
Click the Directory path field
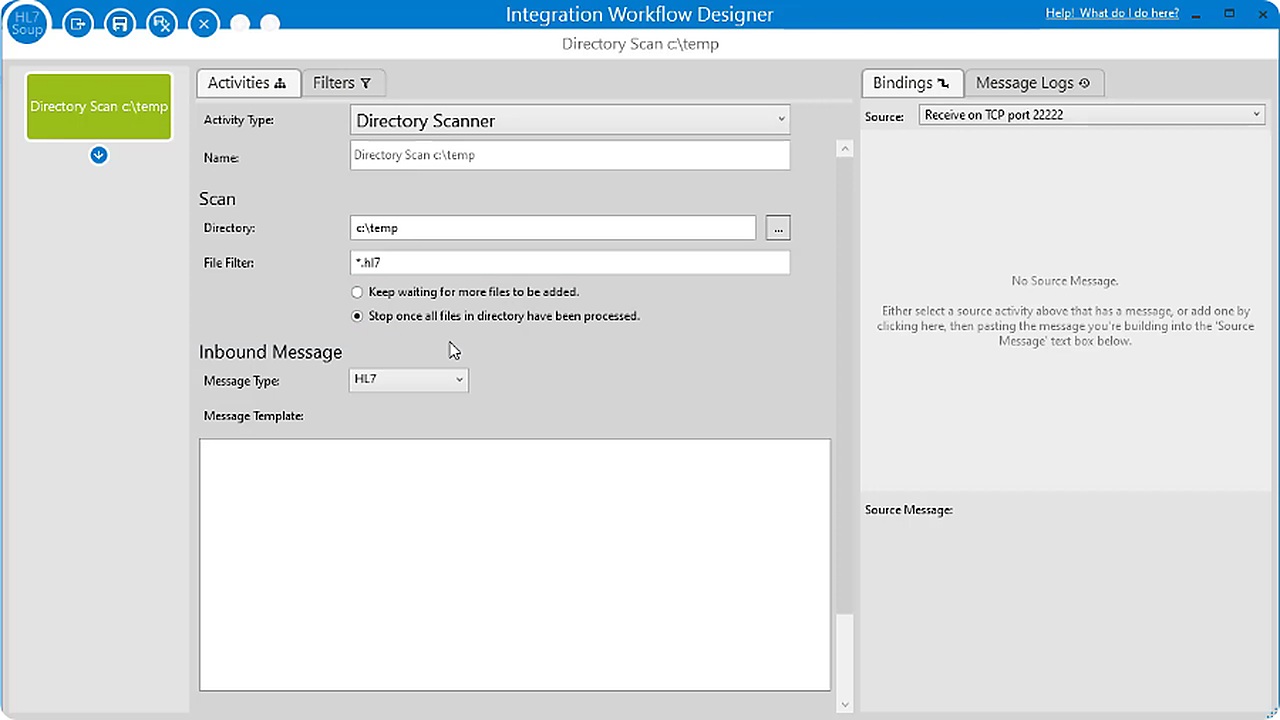553,228
